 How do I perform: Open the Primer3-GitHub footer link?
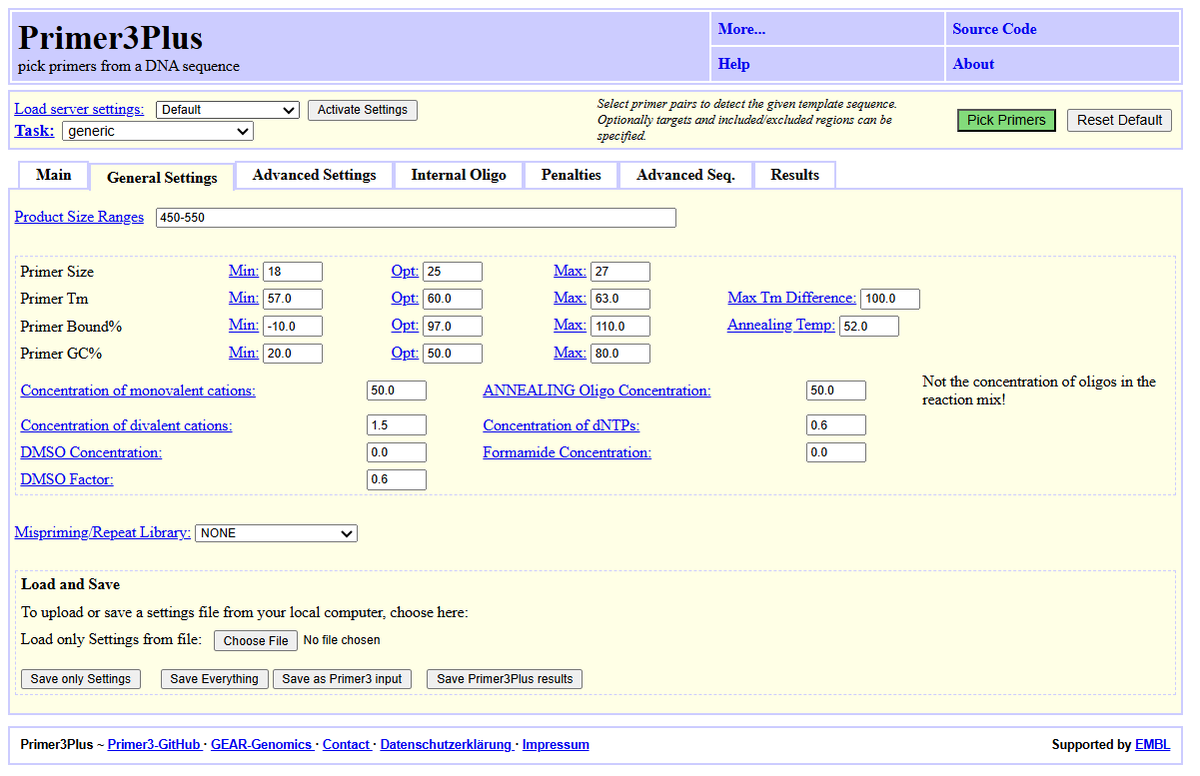[154, 745]
